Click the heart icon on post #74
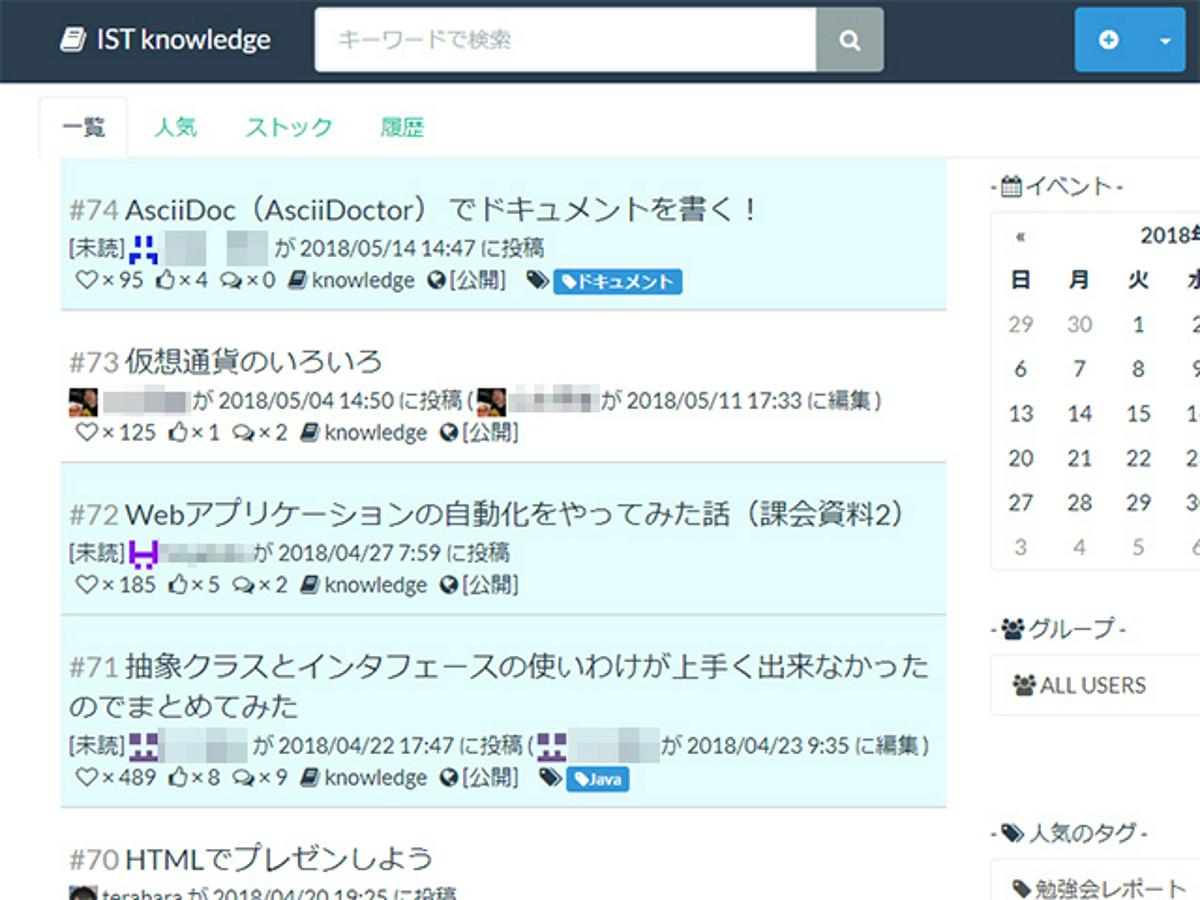 86,281
